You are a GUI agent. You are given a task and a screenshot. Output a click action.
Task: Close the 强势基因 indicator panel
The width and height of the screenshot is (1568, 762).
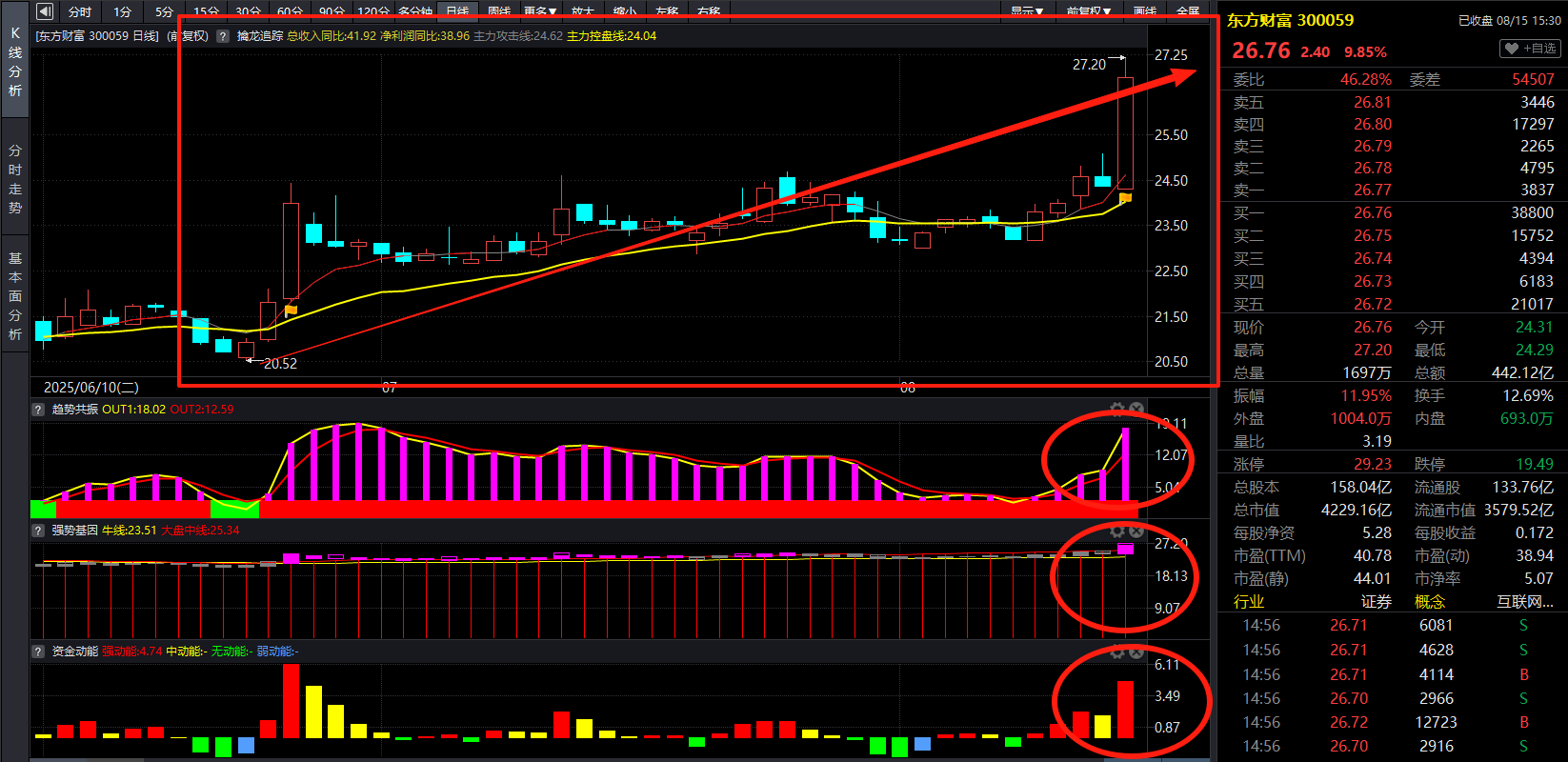coord(1136,531)
